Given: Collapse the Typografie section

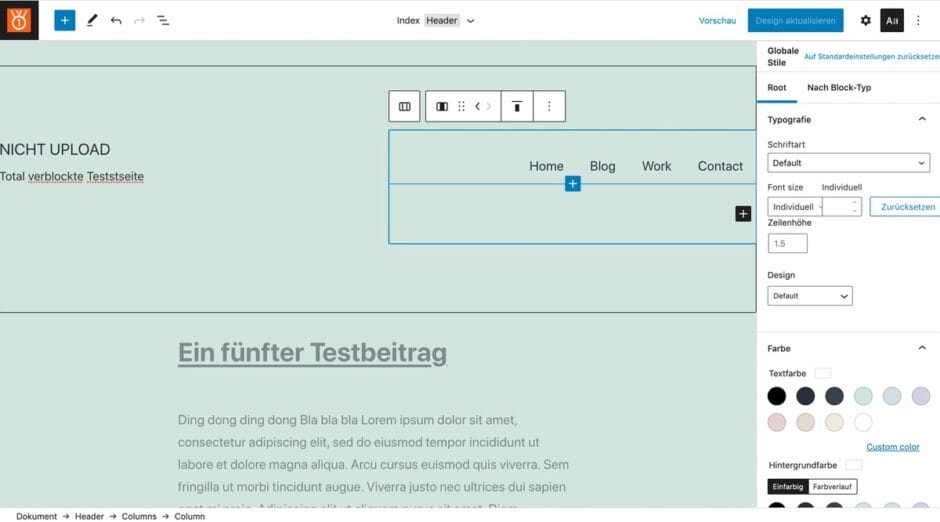Looking at the screenshot, I should 921,119.
